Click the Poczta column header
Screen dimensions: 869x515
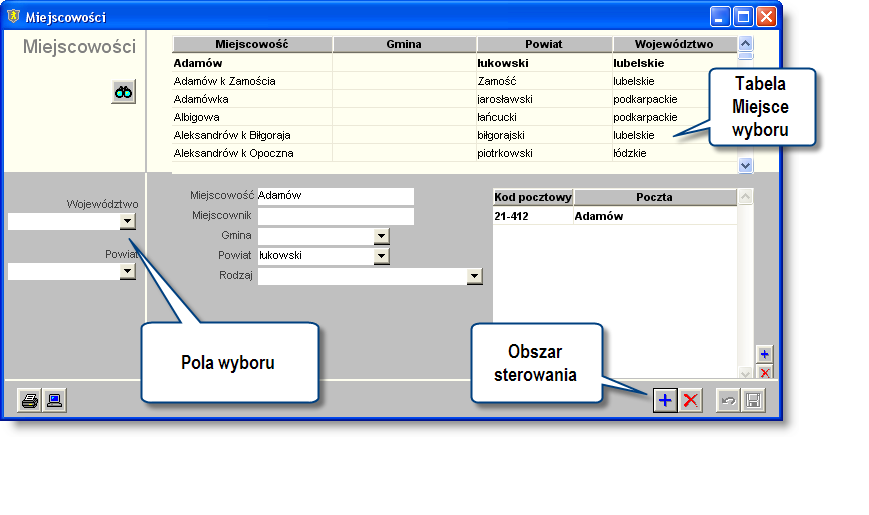(655, 197)
